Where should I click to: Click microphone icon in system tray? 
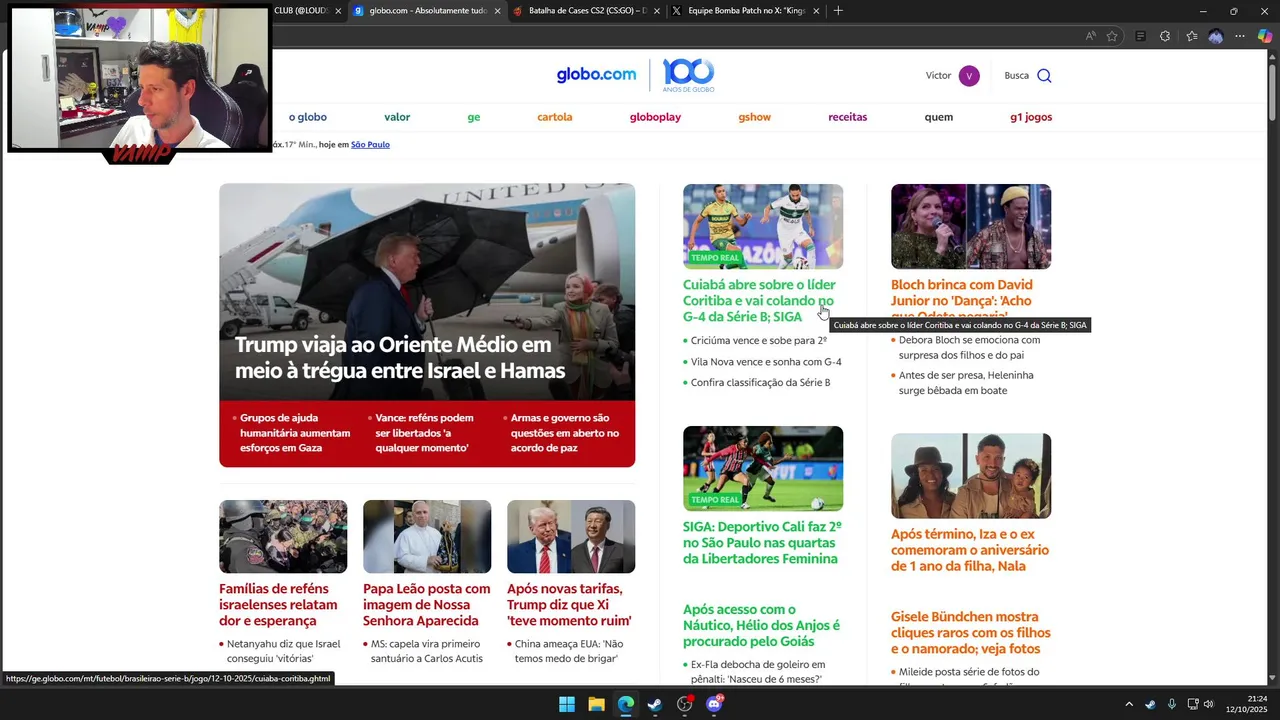click(1171, 704)
